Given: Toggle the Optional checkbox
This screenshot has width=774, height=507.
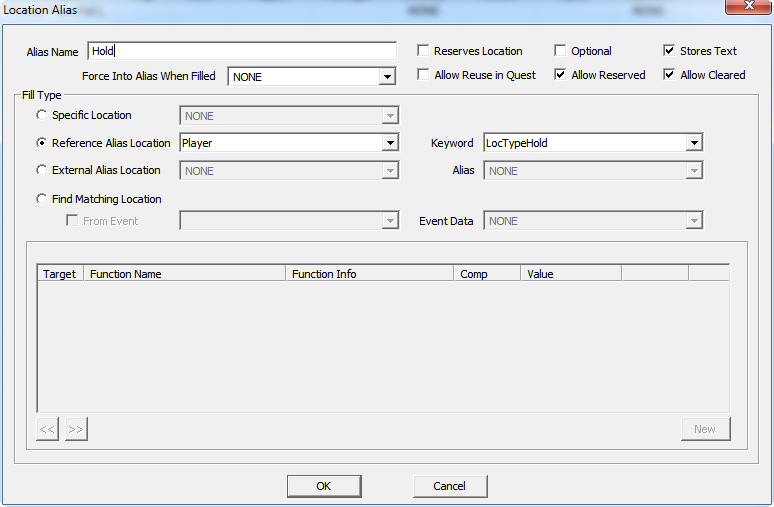Looking at the screenshot, I should [561, 51].
